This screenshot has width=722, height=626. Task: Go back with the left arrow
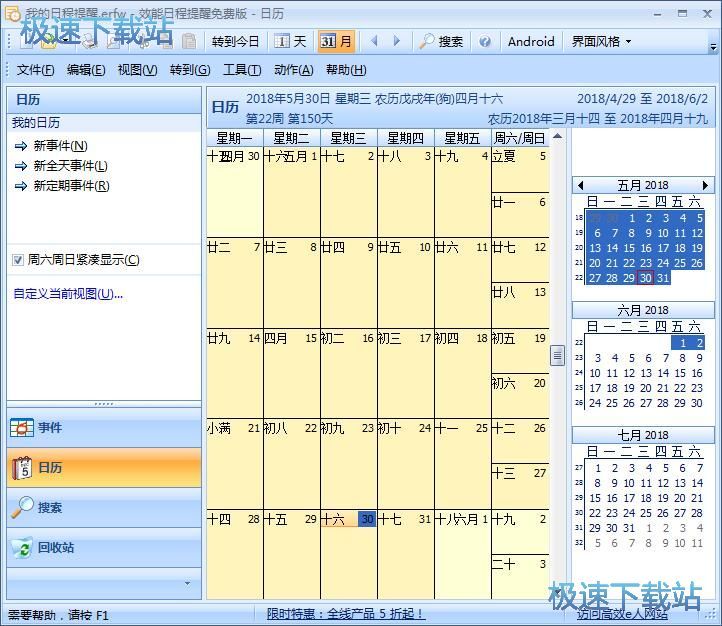374,41
